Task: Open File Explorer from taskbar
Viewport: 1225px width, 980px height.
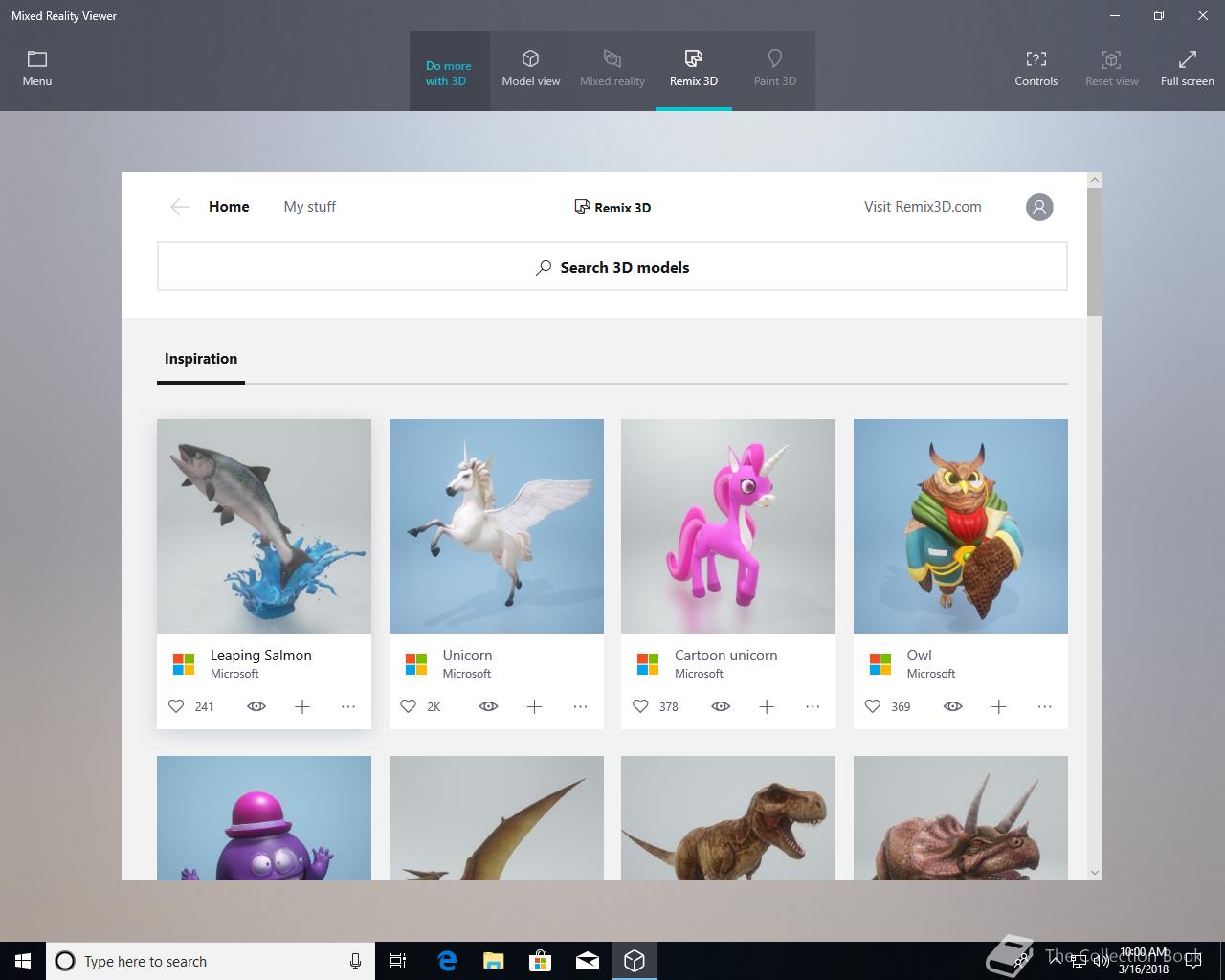Action: [x=494, y=961]
